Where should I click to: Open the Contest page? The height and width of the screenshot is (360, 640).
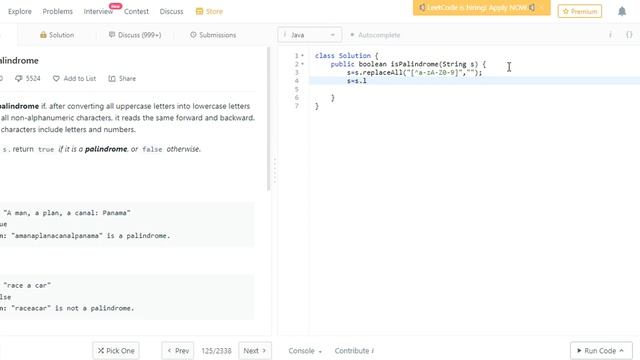tap(136, 11)
